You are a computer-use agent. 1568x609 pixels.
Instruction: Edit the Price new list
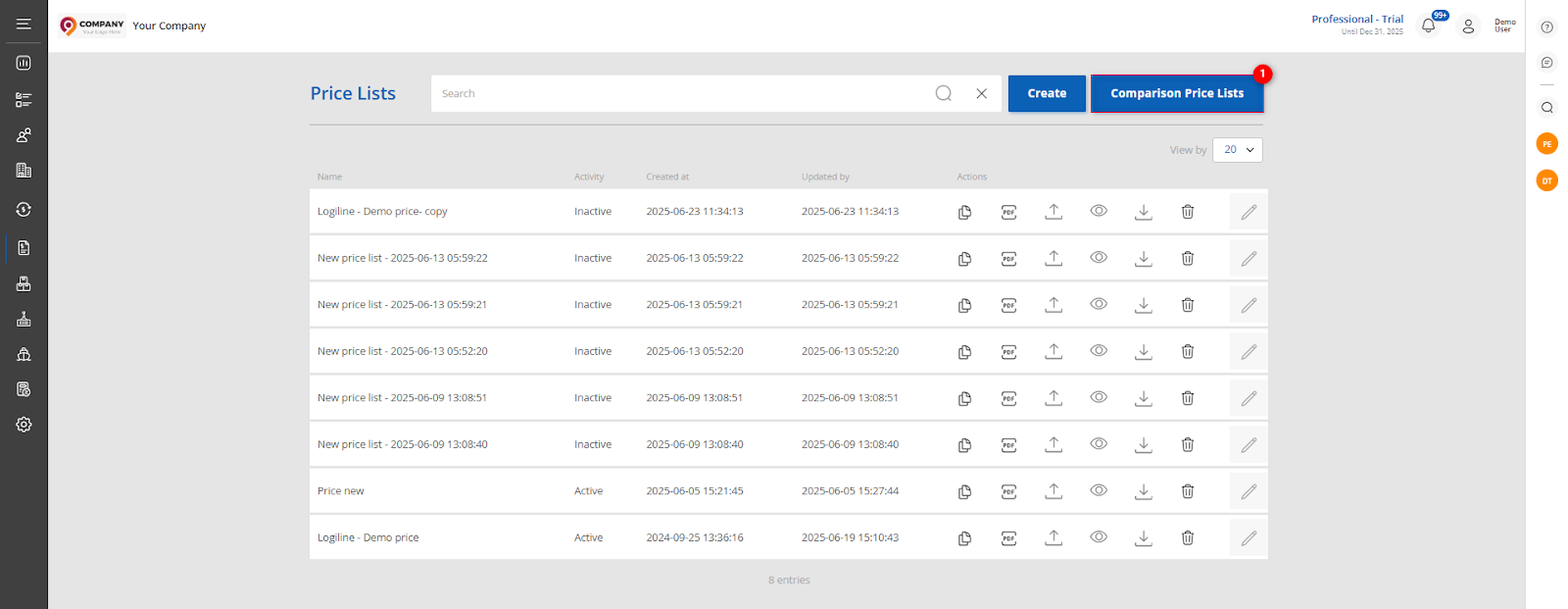pos(1249,491)
